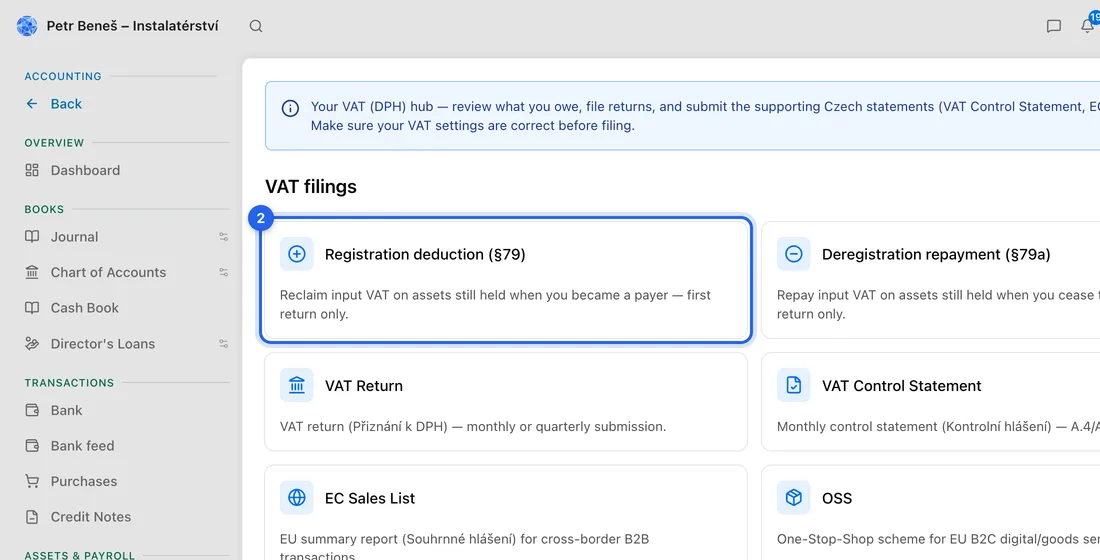Click the Monthly control statement description text
The image size is (1100, 560).
pyautogui.click(x=938, y=427)
